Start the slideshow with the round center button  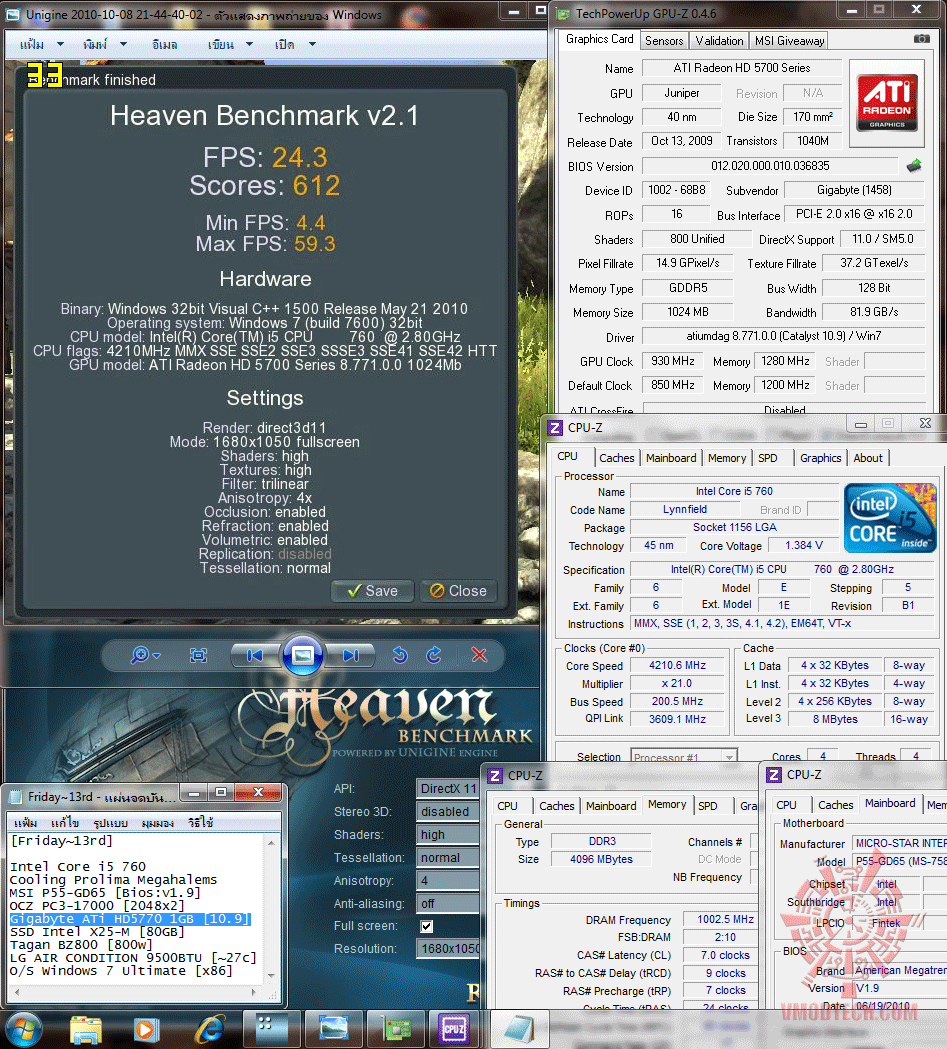click(303, 655)
